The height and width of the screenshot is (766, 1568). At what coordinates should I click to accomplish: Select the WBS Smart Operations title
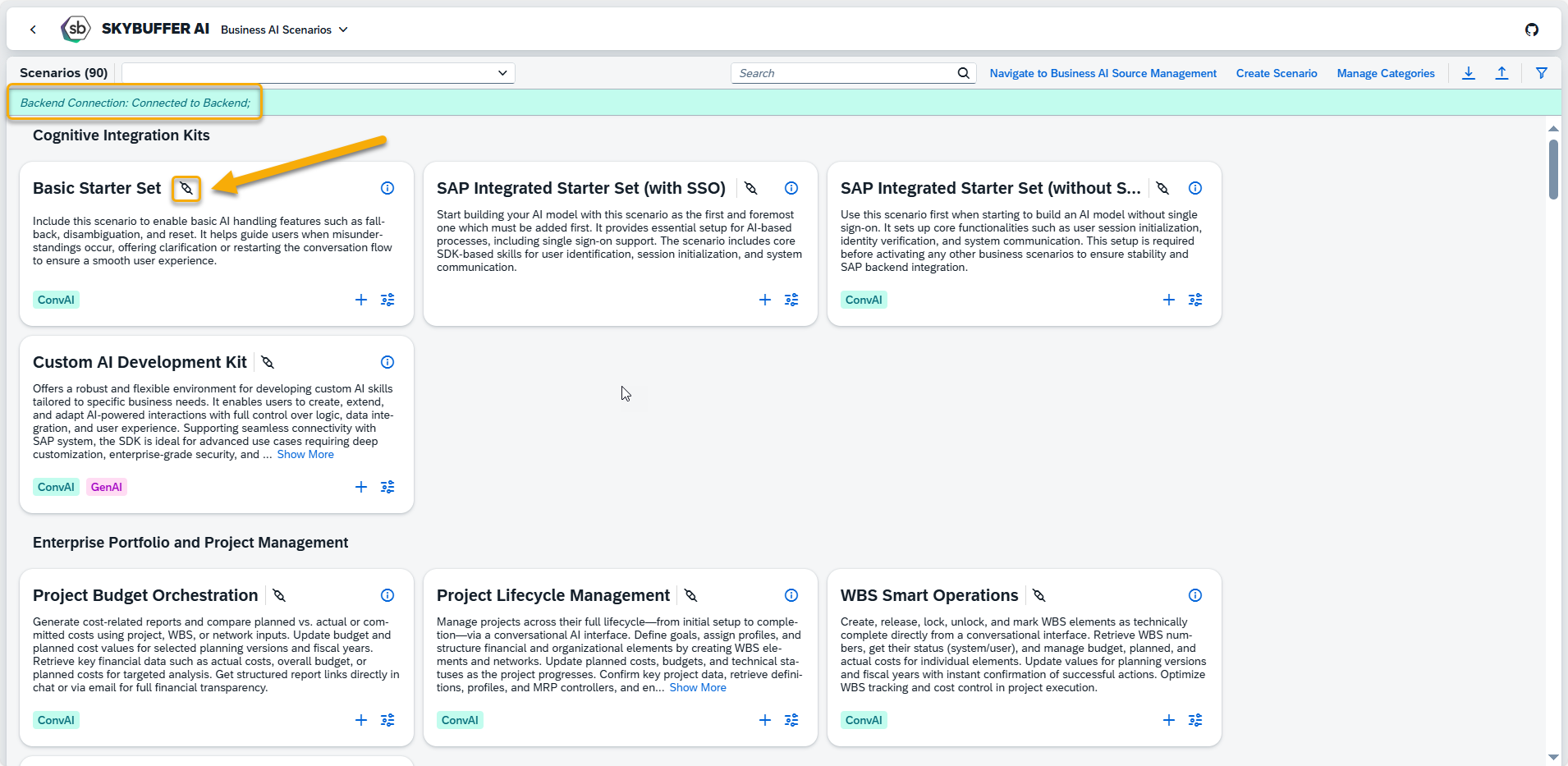pyautogui.click(x=929, y=595)
